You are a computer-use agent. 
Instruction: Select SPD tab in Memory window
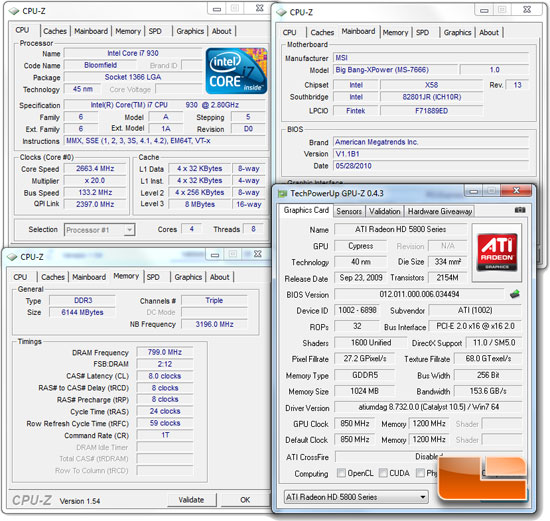pos(153,277)
